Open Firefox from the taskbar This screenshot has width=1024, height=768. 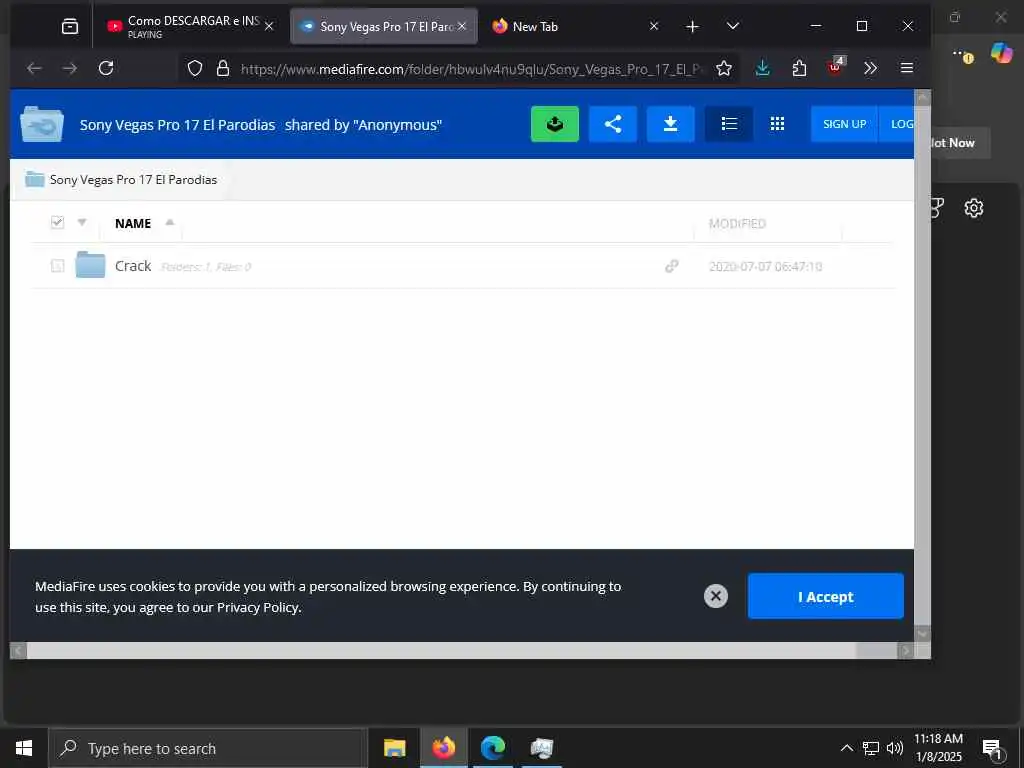pyautogui.click(x=443, y=748)
